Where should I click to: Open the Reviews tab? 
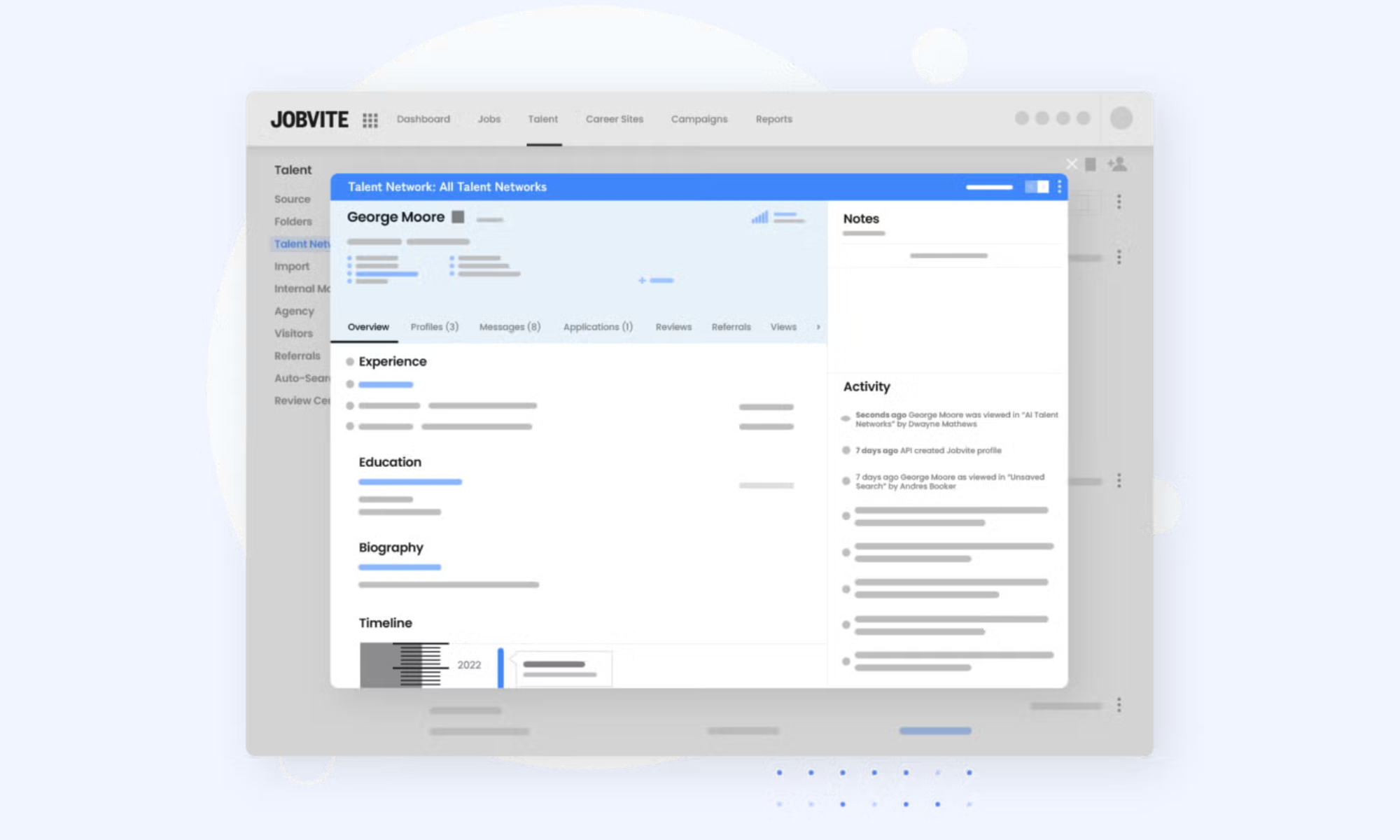pyautogui.click(x=673, y=327)
